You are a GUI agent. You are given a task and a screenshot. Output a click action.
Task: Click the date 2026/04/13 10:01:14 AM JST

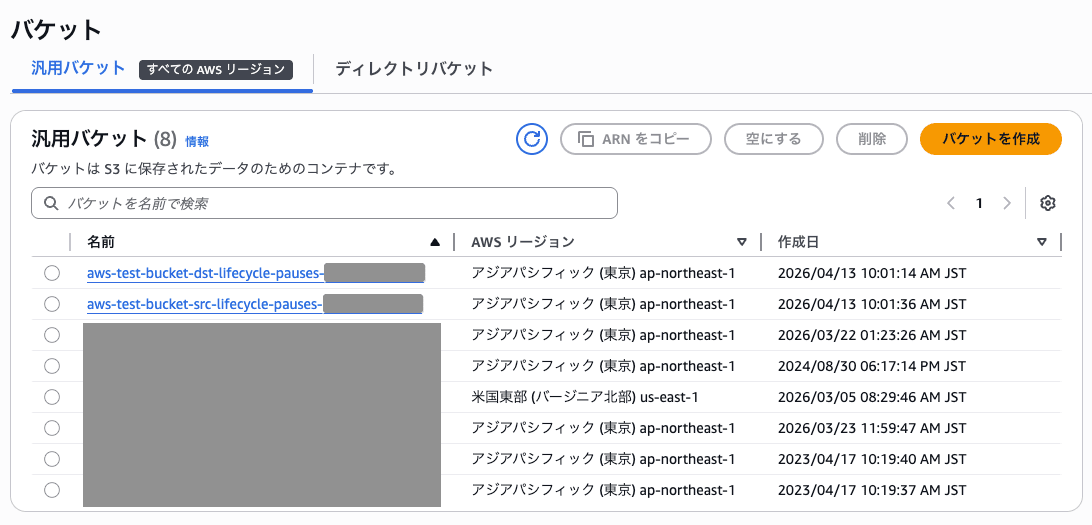[x=872, y=274]
